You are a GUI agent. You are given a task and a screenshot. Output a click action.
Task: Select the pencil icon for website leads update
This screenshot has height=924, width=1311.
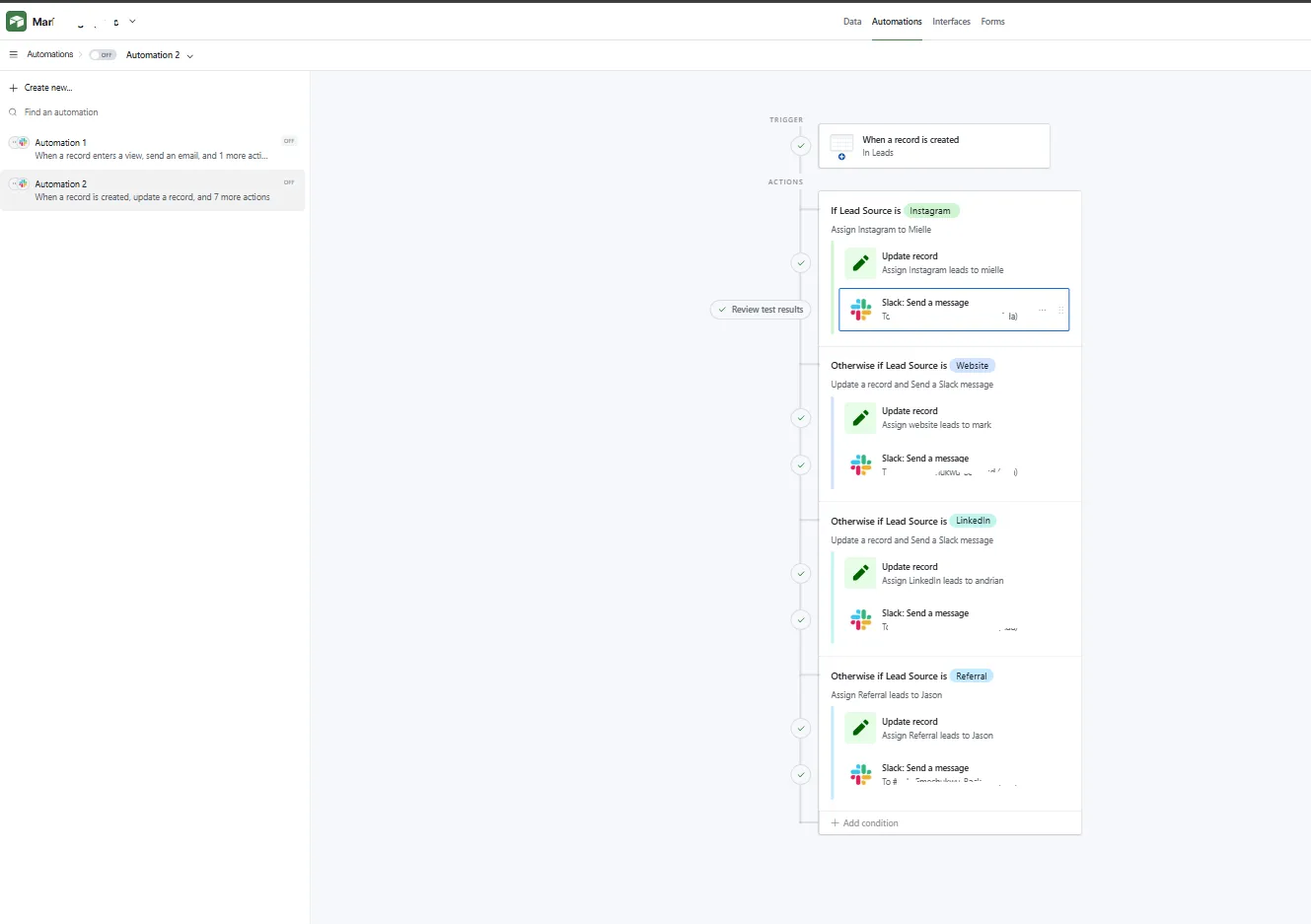coord(860,418)
